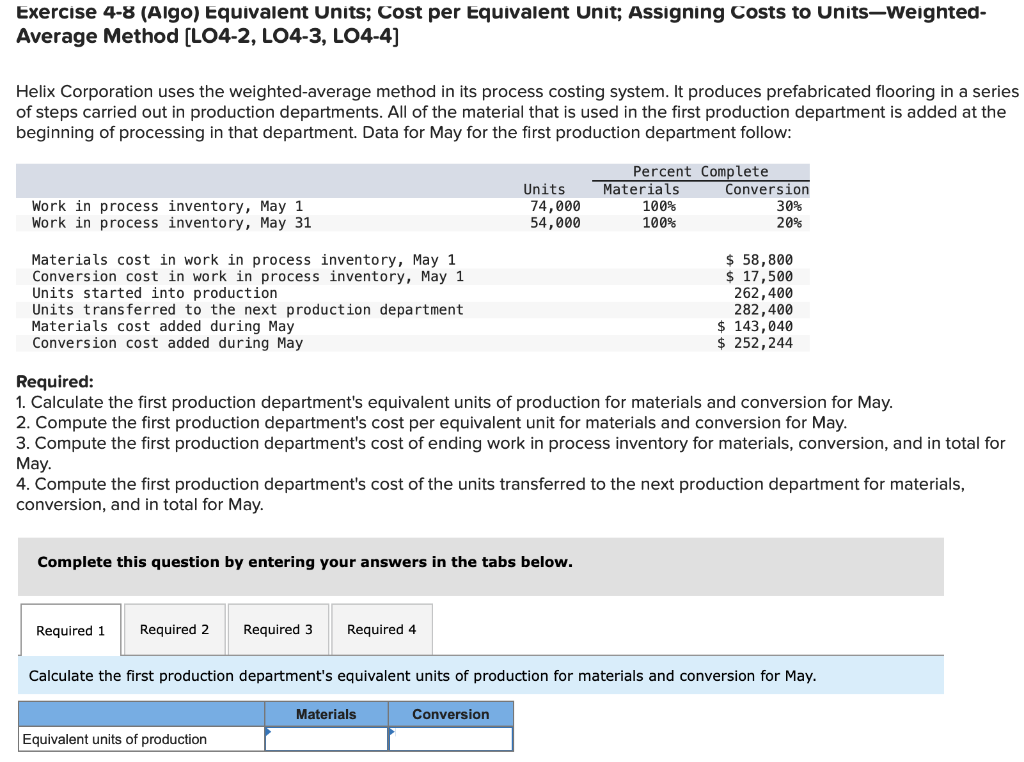The image size is (1024, 762).
Task: Click the Materials column header
Action: pyautogui.click(x=326, y=713)
